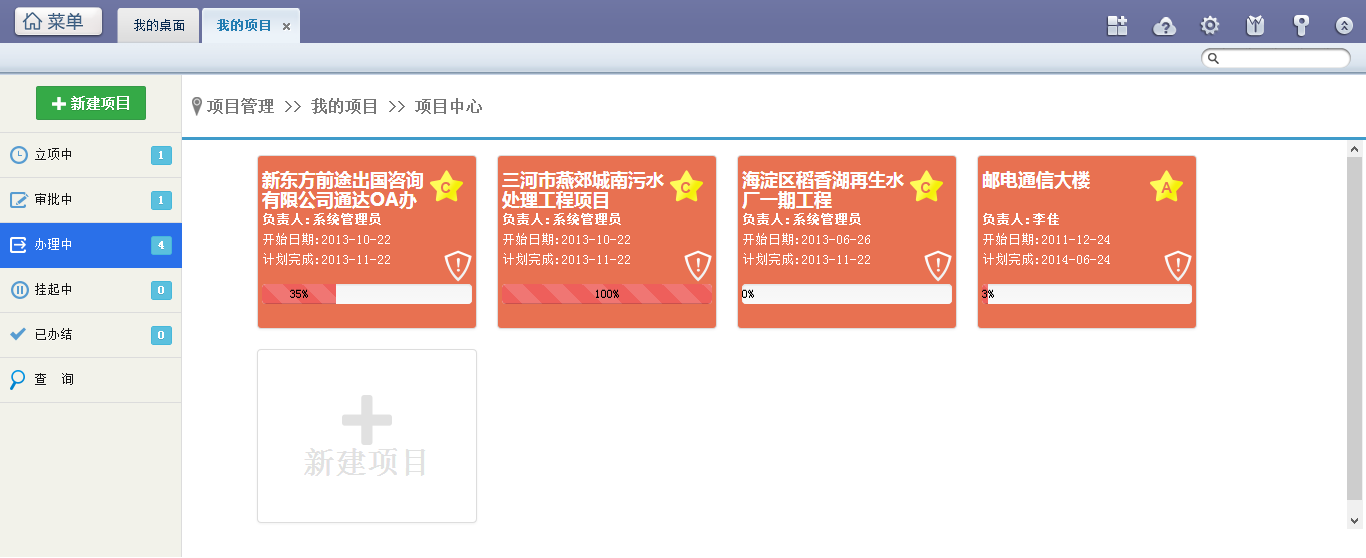This screenshot has width=1366, height=558.
Task: Close the 我的项目 tab
Action: (287, 27)
